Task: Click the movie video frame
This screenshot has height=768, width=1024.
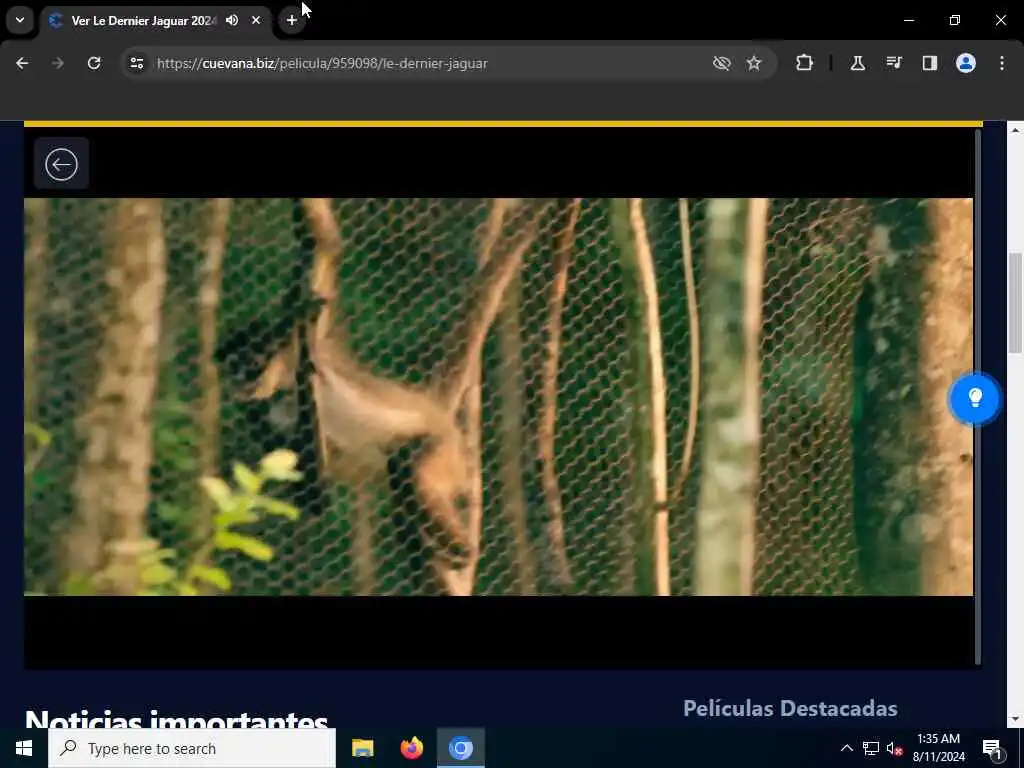Action: coord(498,397)
